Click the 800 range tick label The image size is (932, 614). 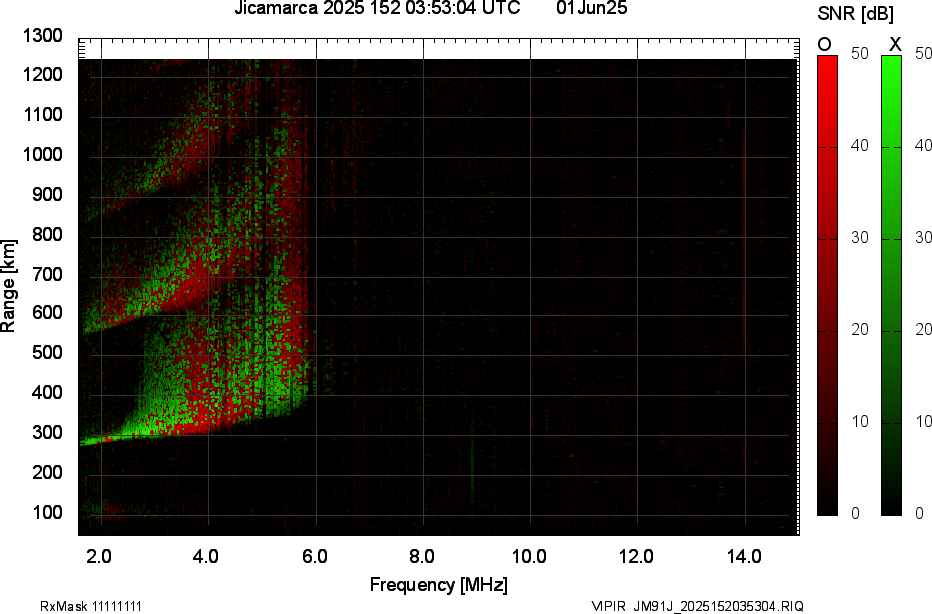[x=46, y=234]
